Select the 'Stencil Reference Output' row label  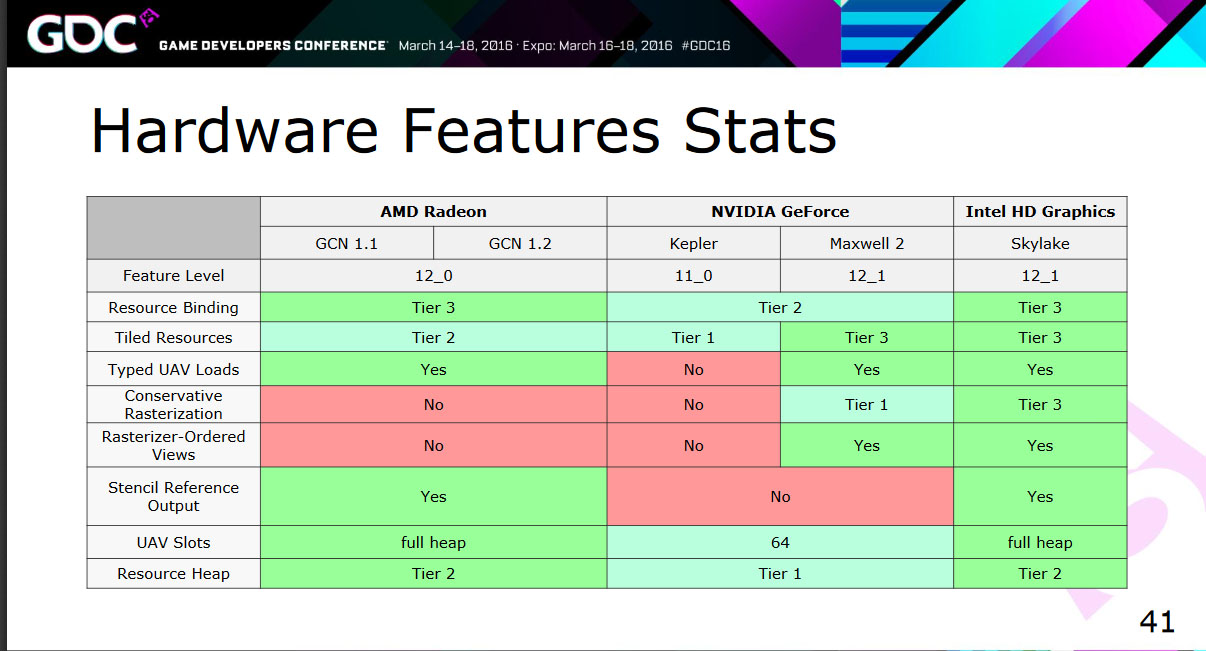coord(174,497)
